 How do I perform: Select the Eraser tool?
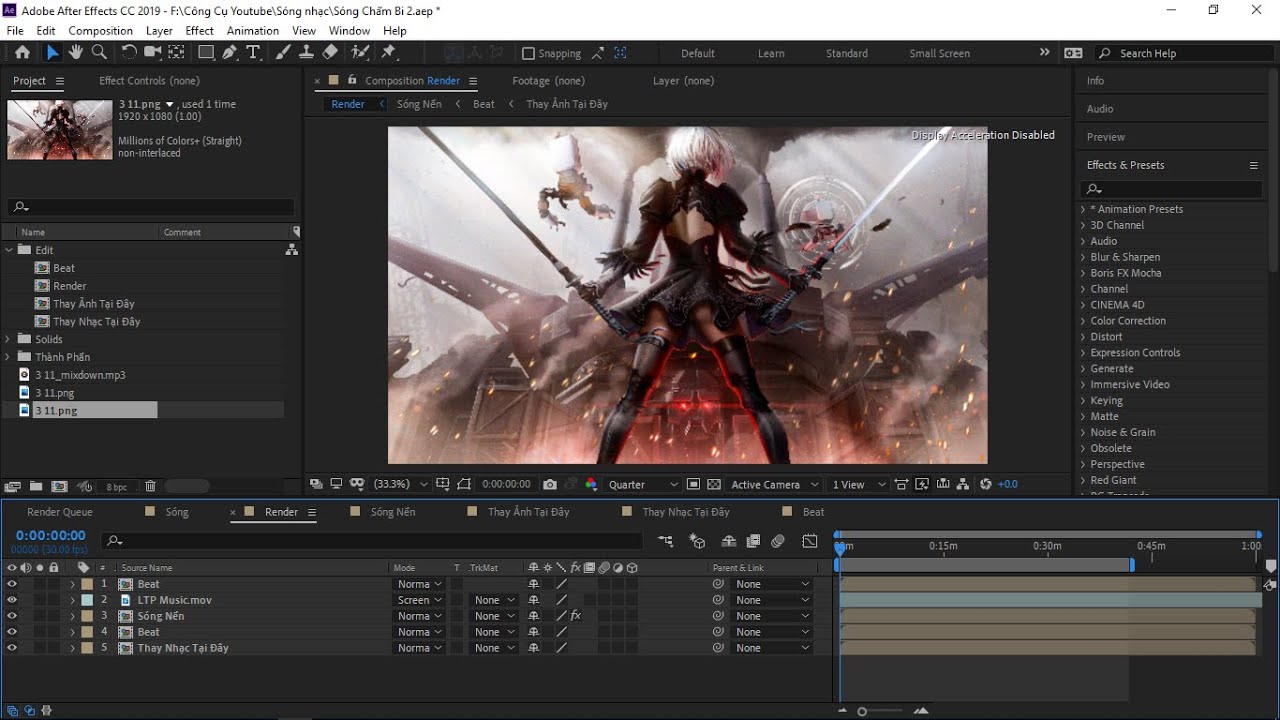click(330, 53)
